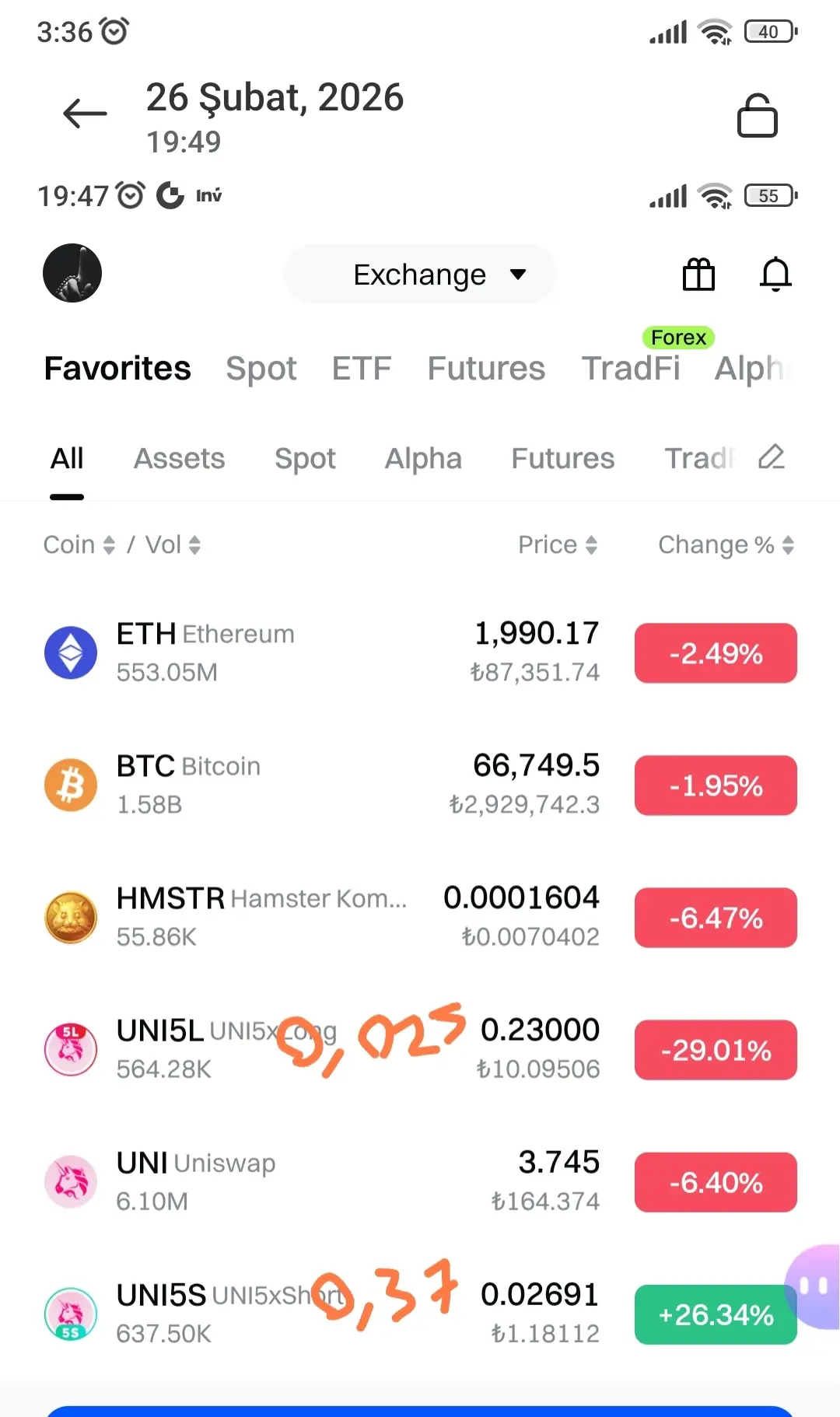The image size is (840, 1417).
Task: Select the Assets sub-tab
Action: coord(179,458)
